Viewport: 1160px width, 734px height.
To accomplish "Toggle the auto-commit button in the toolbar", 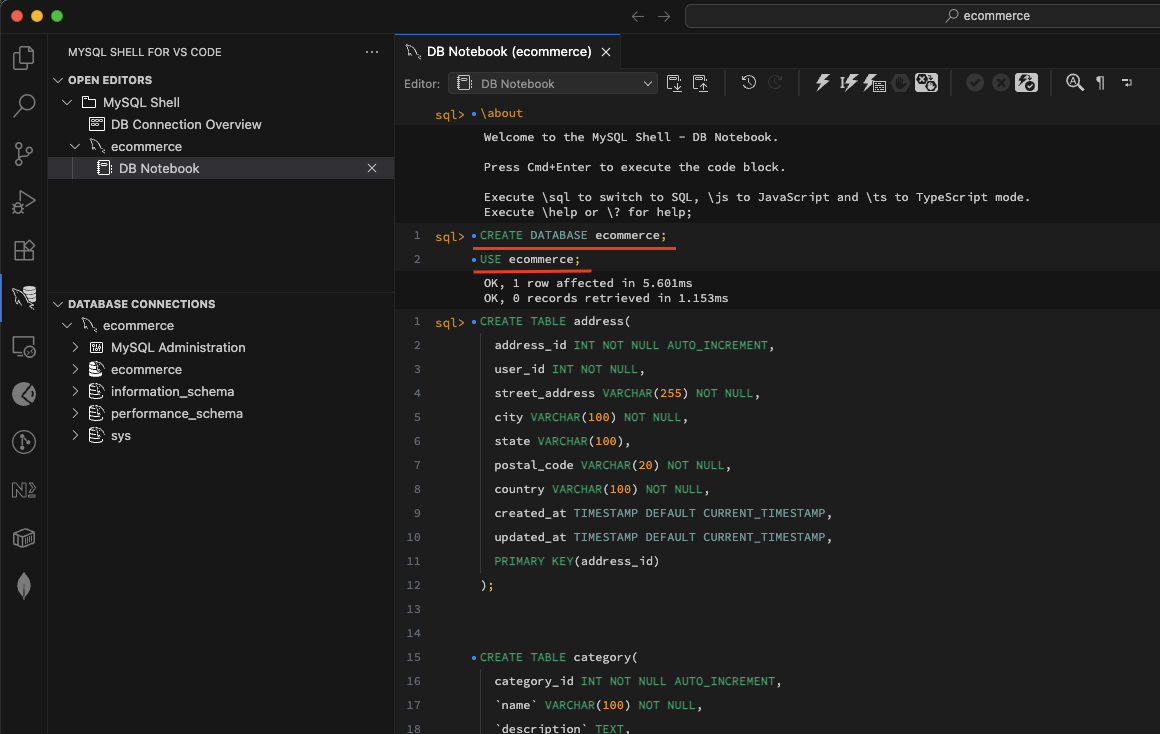I will point(1026,83).
